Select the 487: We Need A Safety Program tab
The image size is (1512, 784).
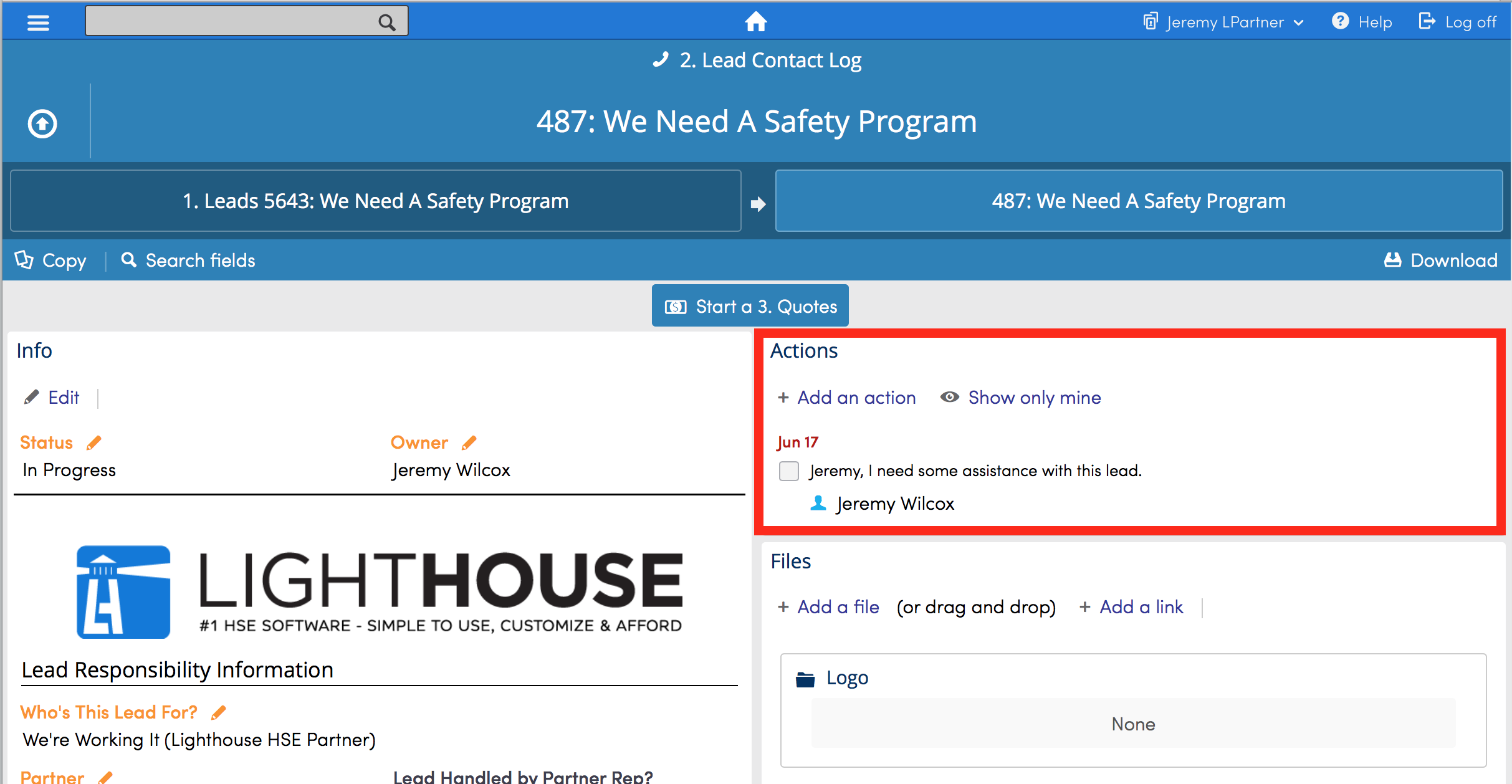[x=1139, y=201]
